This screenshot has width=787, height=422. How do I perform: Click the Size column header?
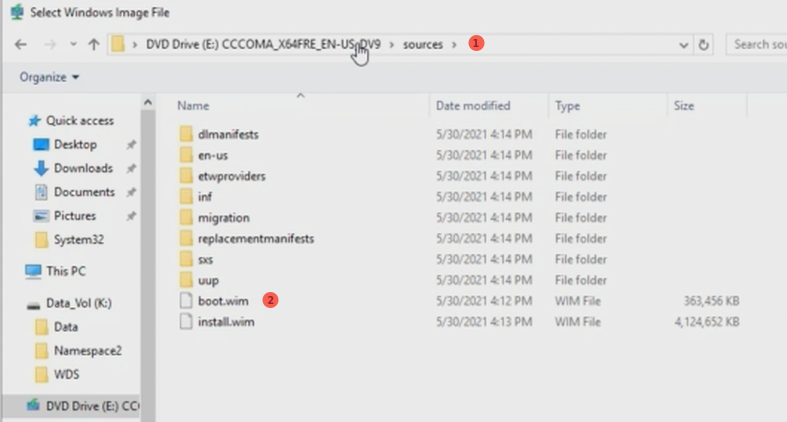[x=684, y=105]
